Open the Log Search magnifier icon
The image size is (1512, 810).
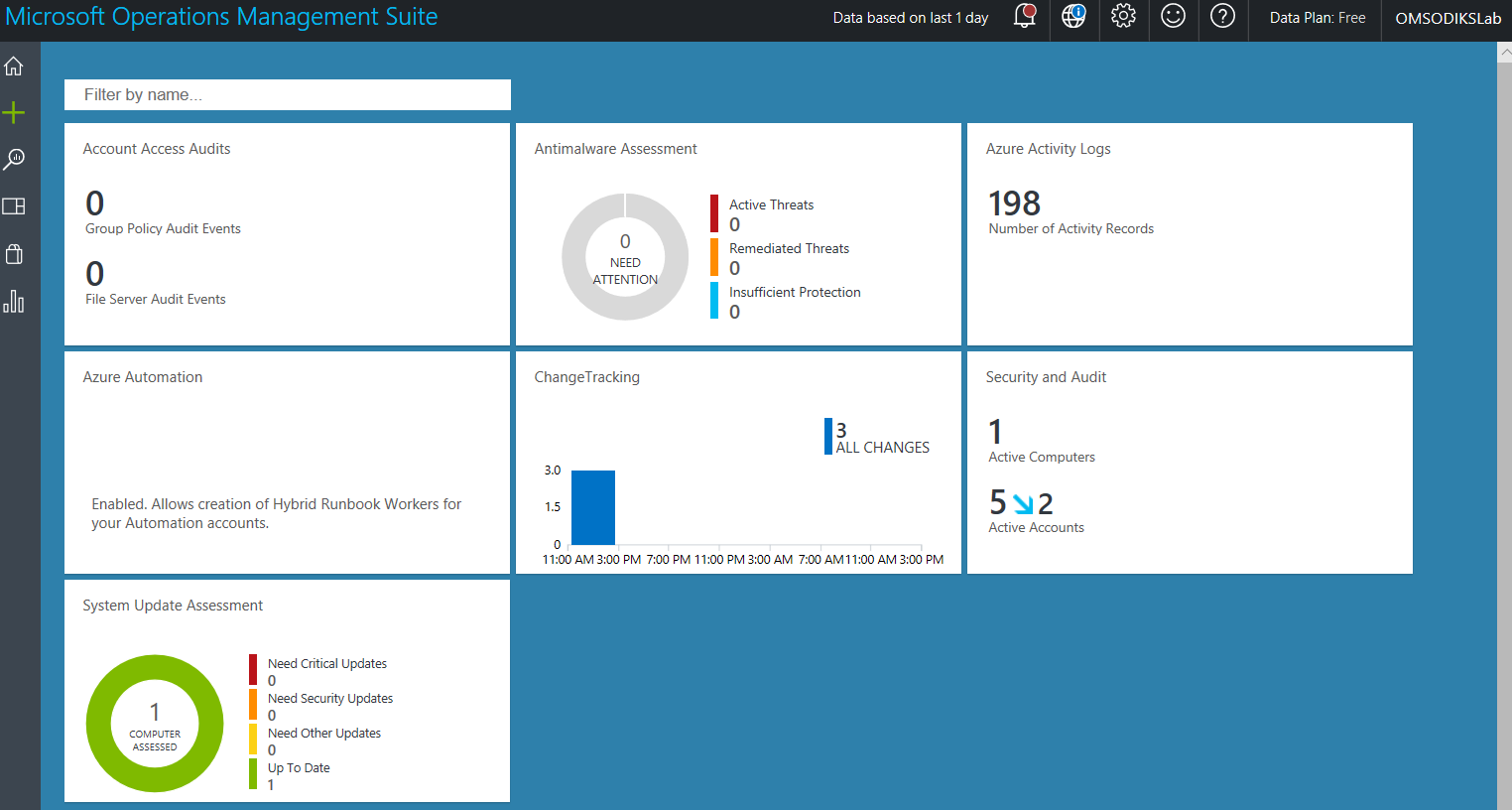tap(14, 159)
